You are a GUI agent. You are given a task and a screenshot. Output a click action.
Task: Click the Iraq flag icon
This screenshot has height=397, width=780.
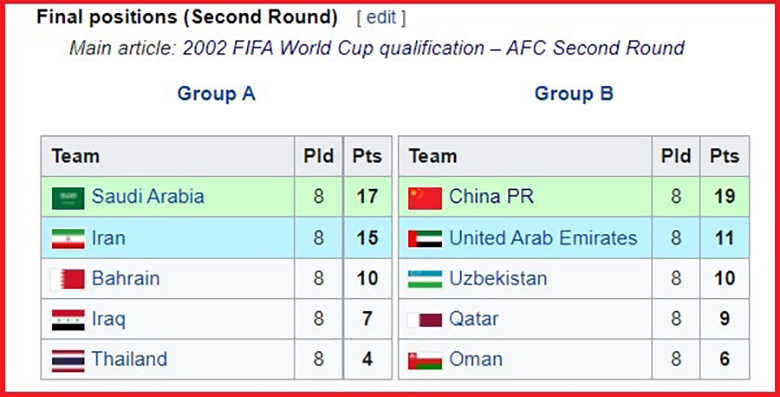point(68,320)
